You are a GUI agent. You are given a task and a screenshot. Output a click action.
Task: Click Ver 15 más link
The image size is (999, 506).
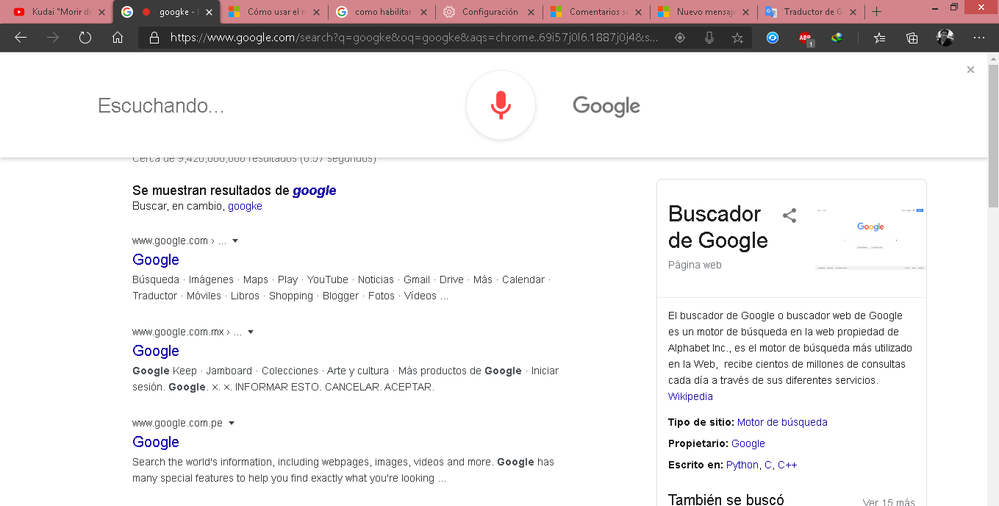click(889, 502)
